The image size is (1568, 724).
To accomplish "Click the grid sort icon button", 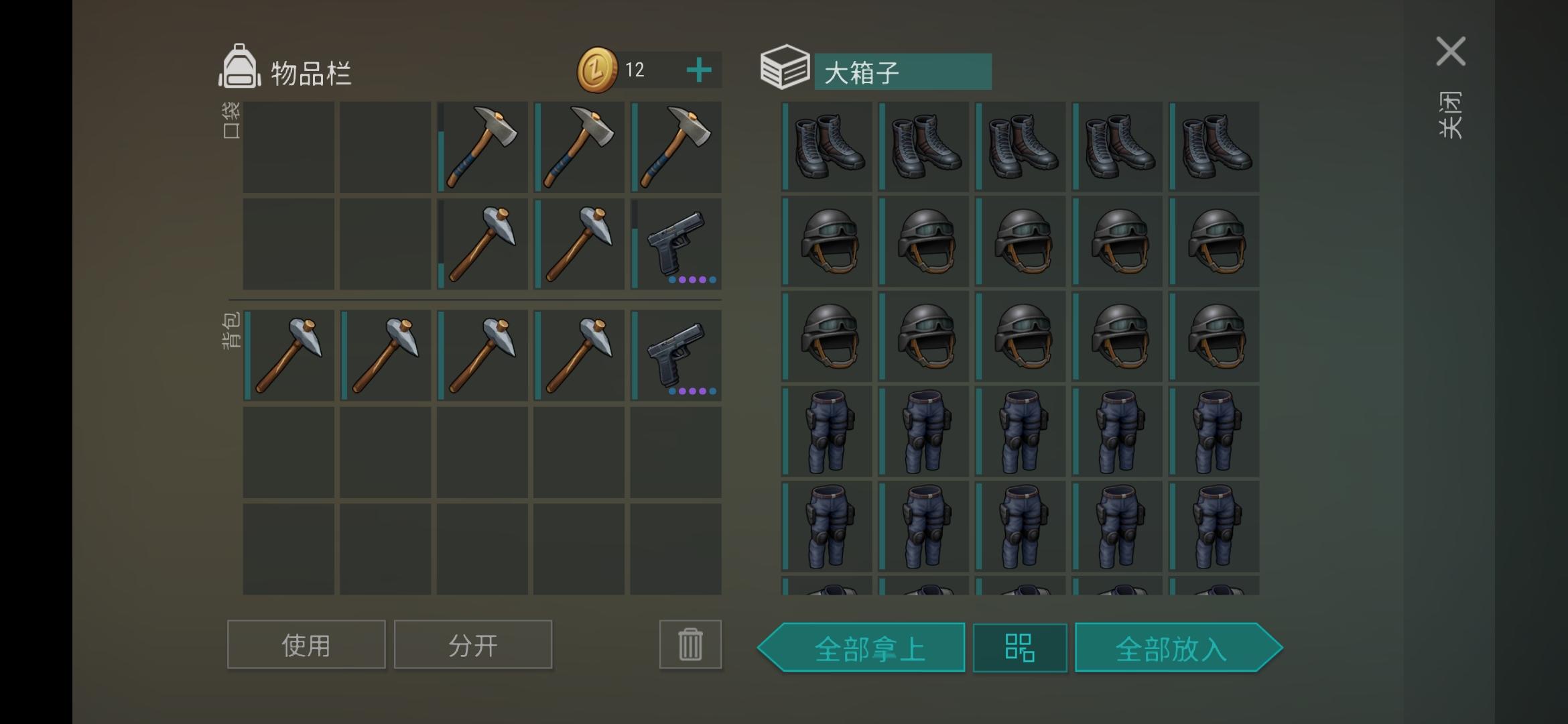I will (x=1019, y=648).
